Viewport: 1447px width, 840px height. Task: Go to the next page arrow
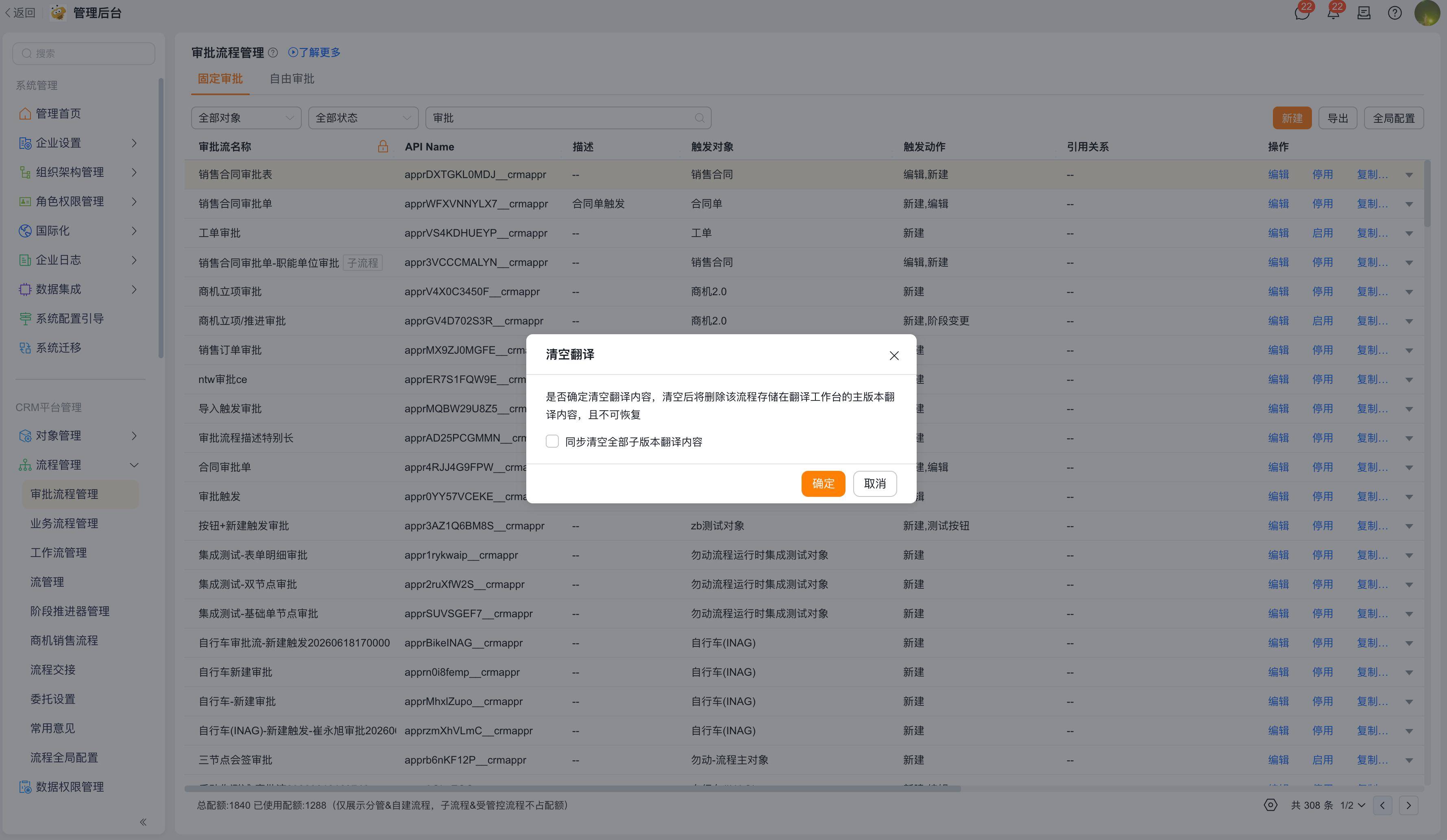(1408, 805)
